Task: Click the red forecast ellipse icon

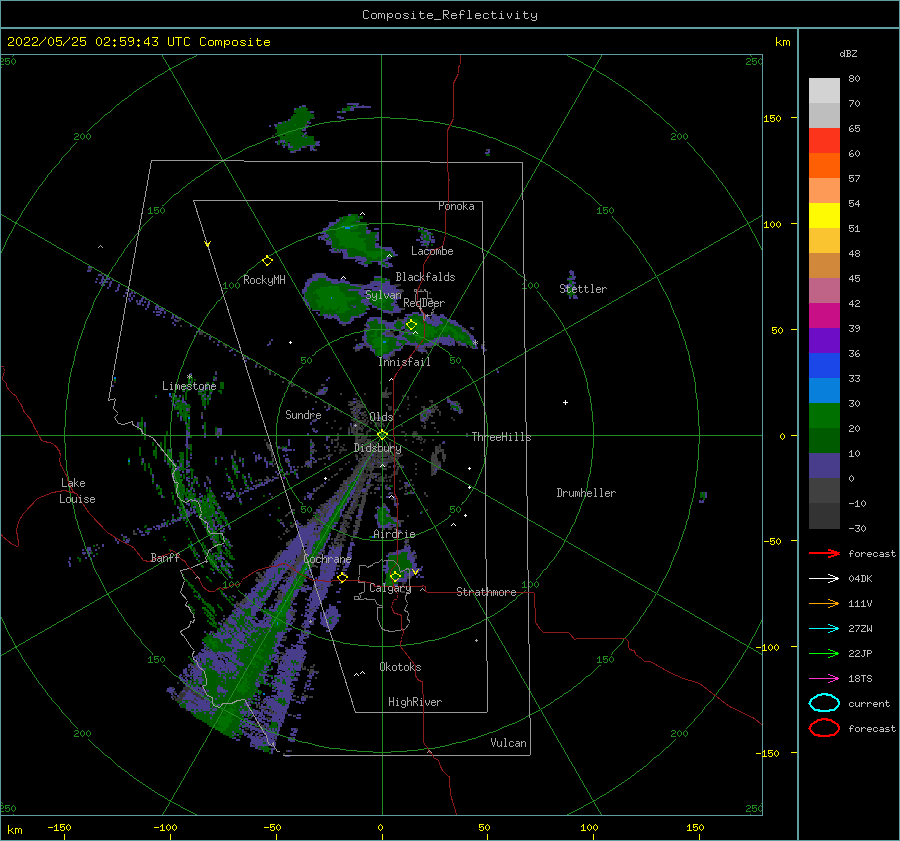Action: click(x=824, y=728)
